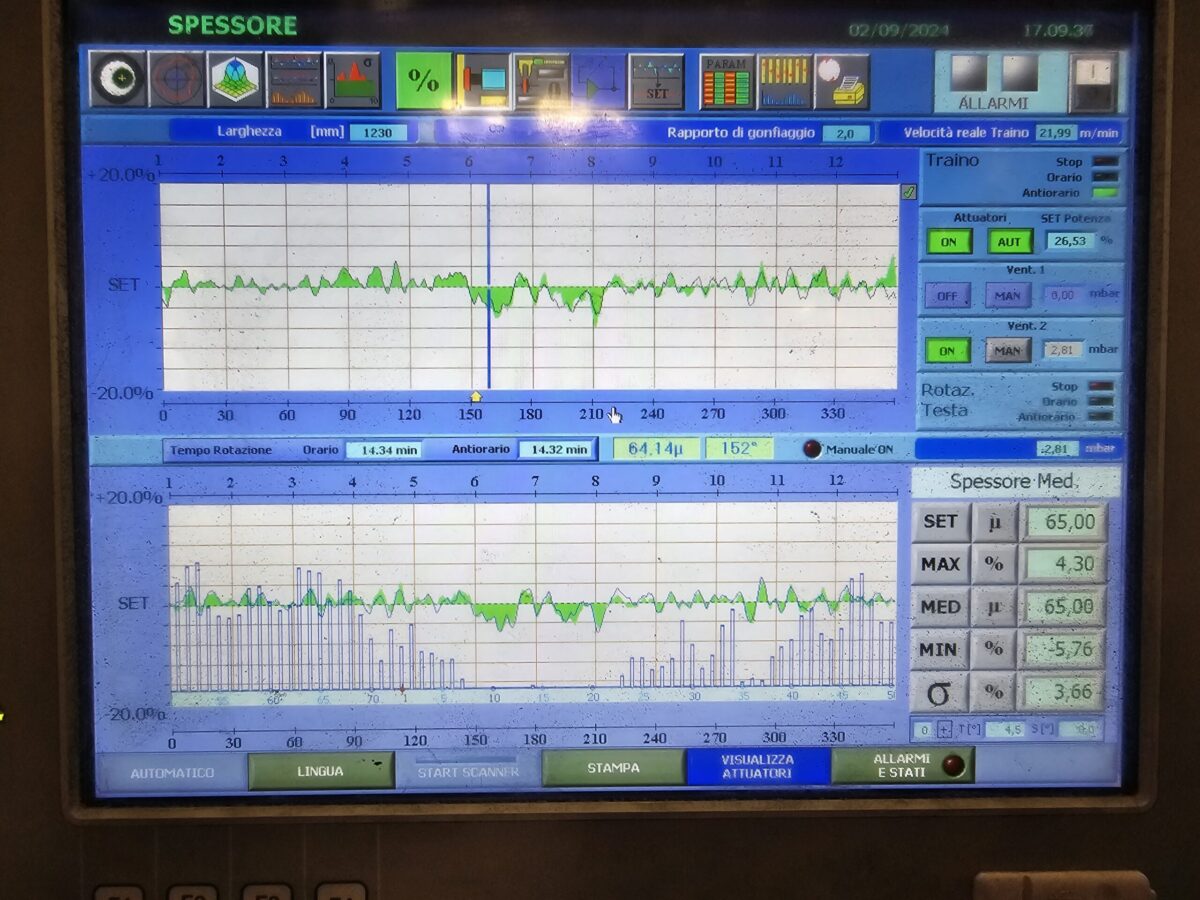Toggle Attuatori ON button
This screenshot has width=1200, height=900.
948,241
